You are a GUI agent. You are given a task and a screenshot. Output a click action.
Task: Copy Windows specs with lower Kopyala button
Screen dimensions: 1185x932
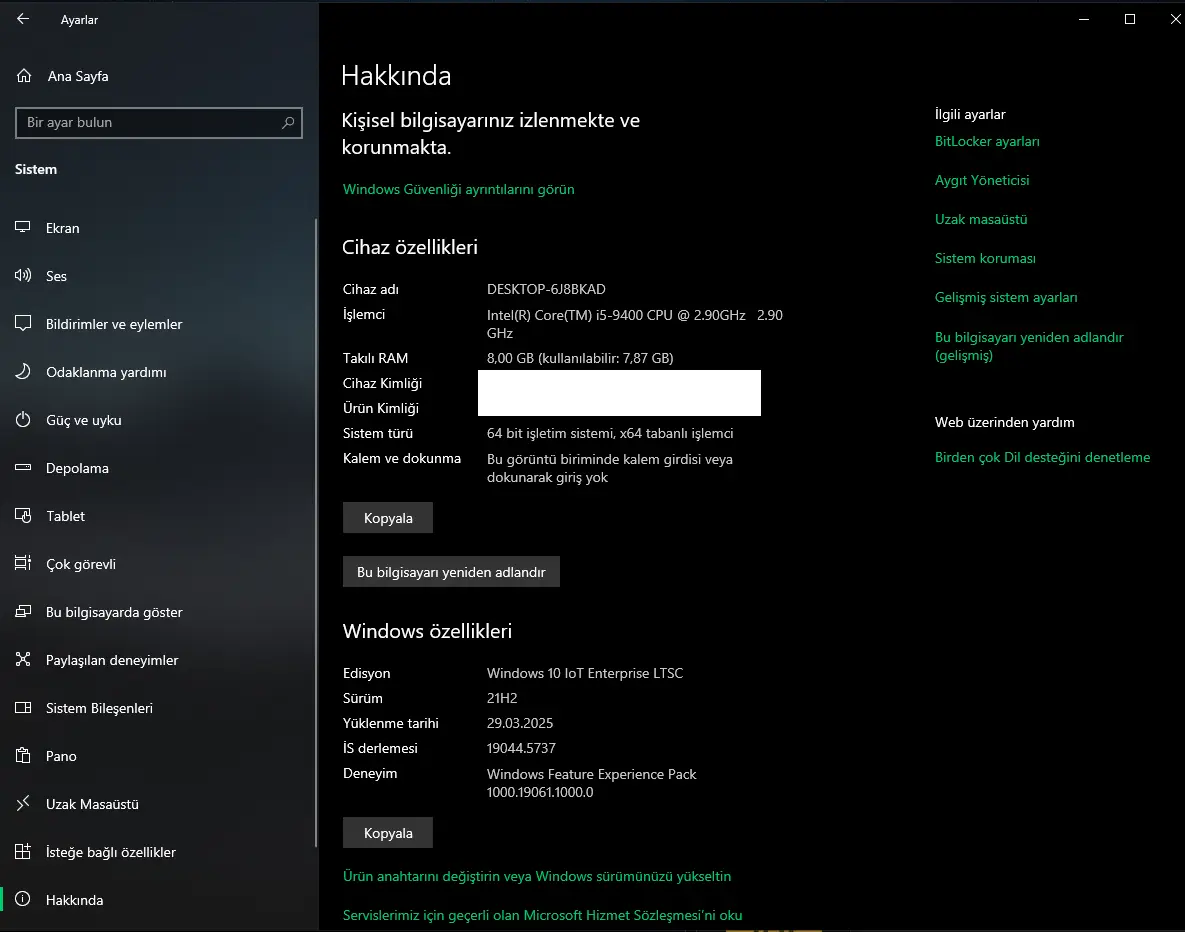[x=388, y=833]
